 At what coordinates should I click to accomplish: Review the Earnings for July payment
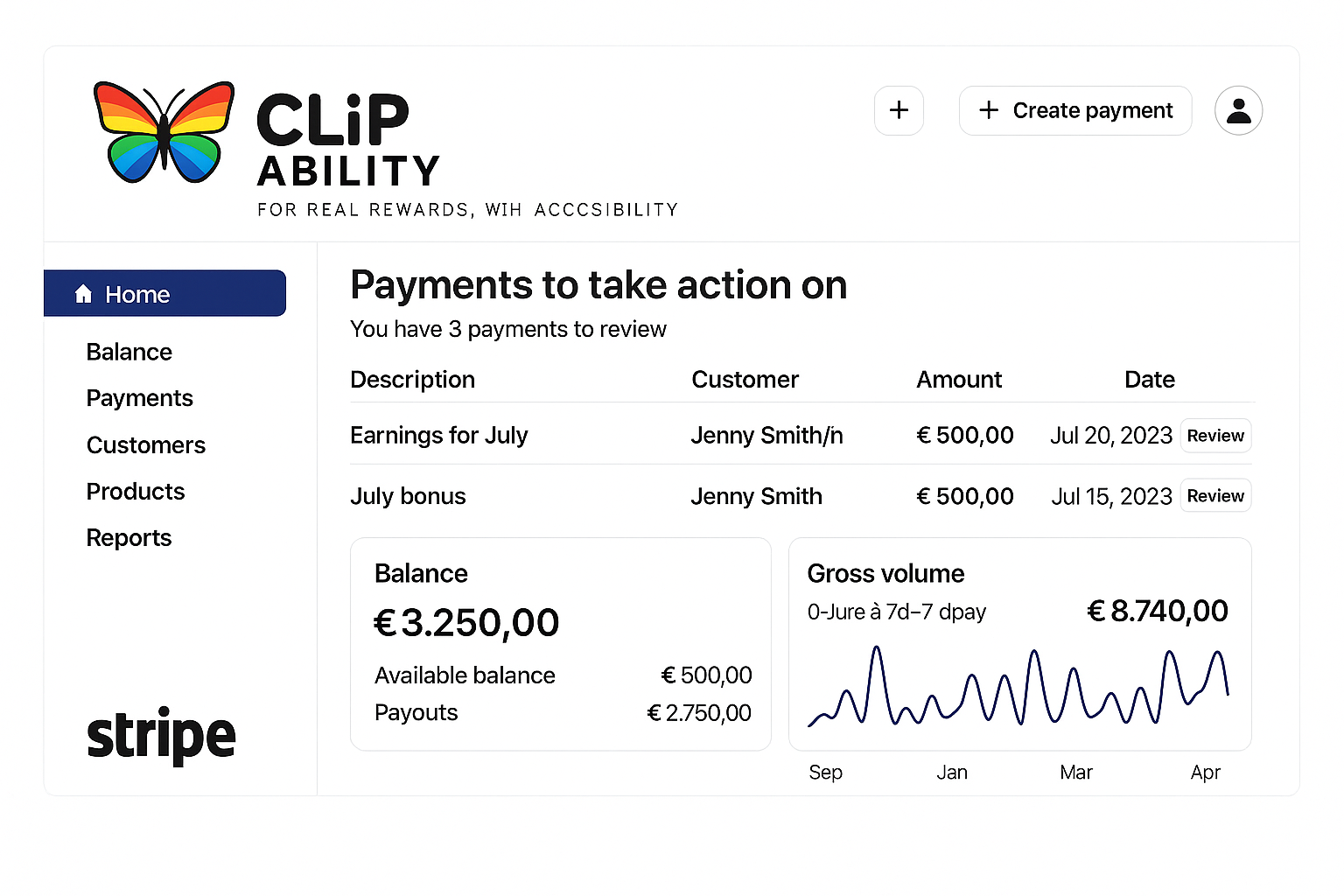(x=1215, y=436)
